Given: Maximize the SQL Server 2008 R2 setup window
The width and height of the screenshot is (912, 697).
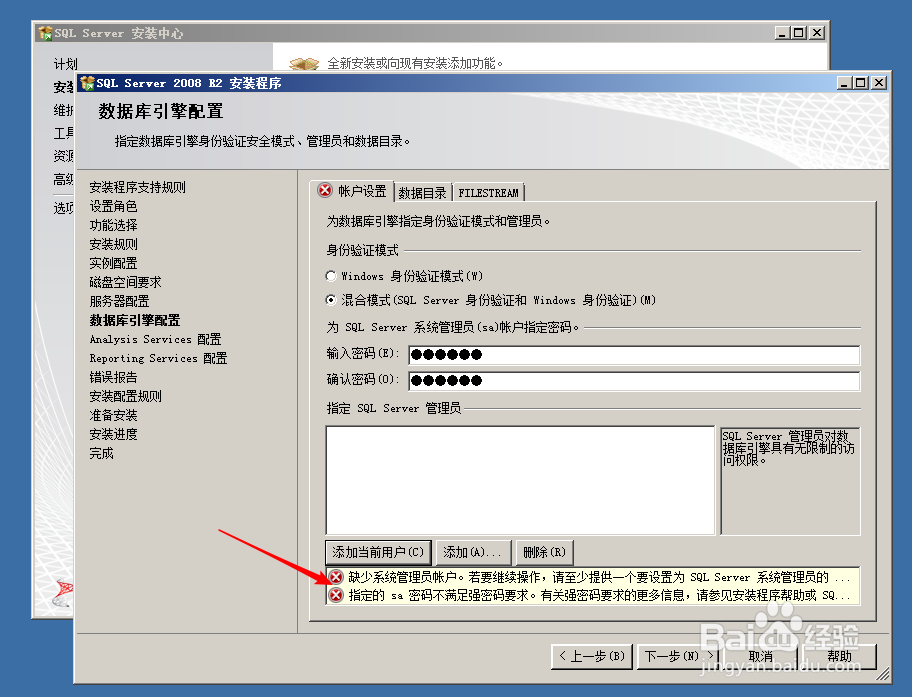Looking at the screenshot, I should pyautogui.click(x=860, y=83).
